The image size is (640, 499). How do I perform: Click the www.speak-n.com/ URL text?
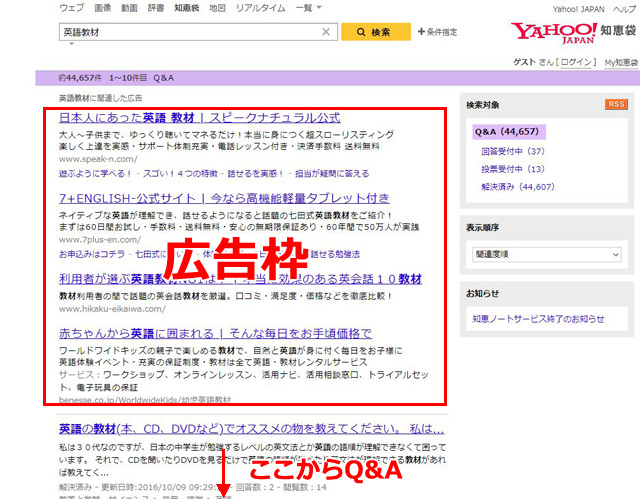[98, 159]
